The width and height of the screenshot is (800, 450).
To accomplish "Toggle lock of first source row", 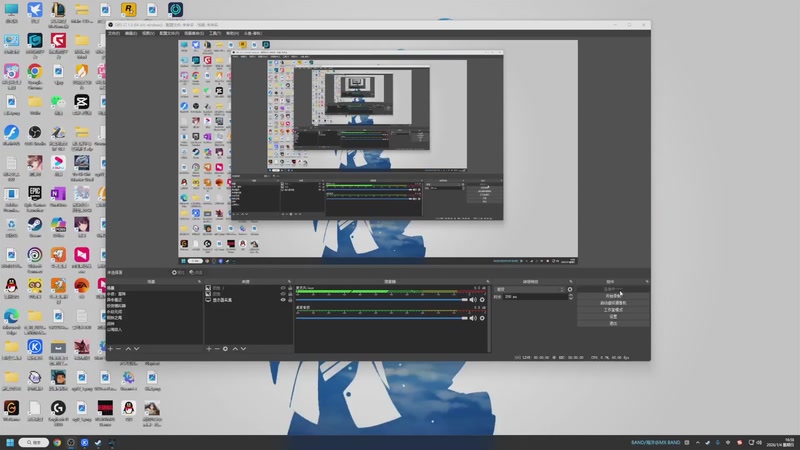I will click(x=290, y=288).
